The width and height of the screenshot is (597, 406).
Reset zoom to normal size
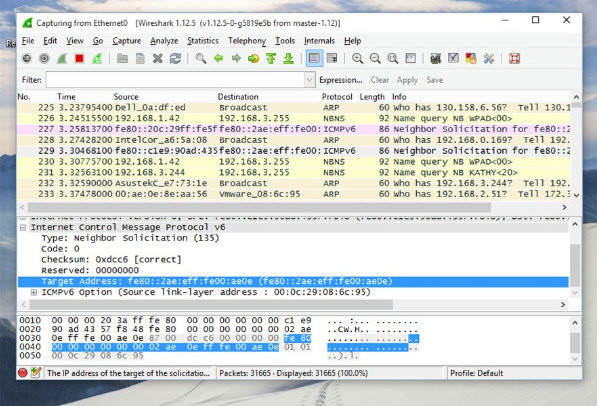point(393,59)
